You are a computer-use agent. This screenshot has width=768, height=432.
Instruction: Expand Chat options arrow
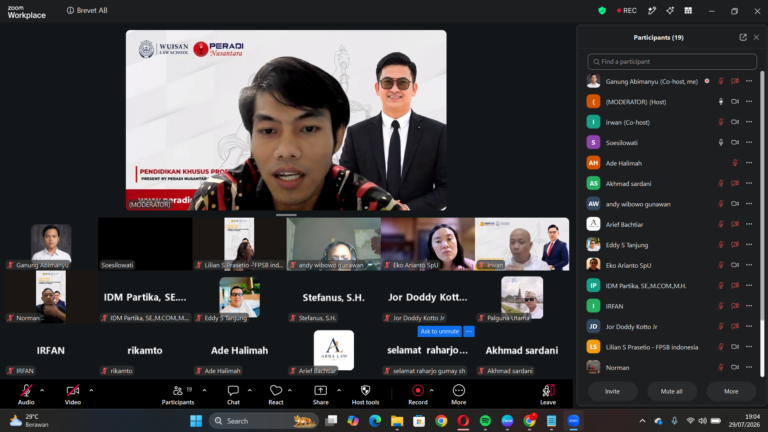point(249,390)
